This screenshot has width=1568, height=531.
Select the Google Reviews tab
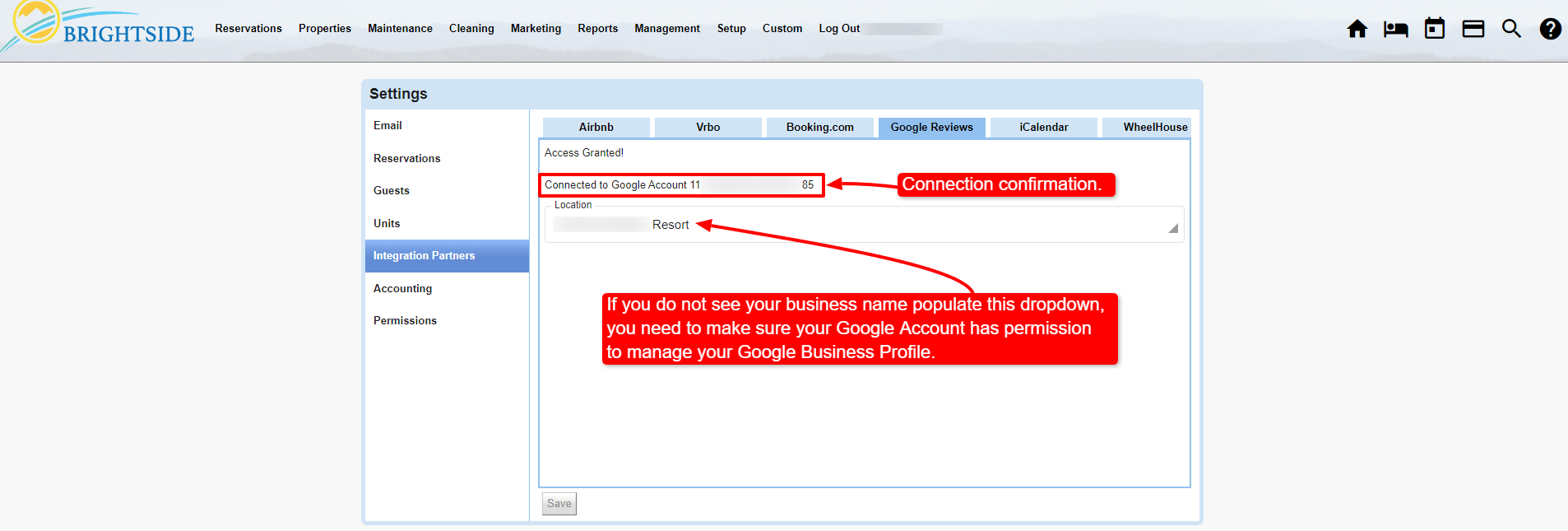(x=932, y=127)
